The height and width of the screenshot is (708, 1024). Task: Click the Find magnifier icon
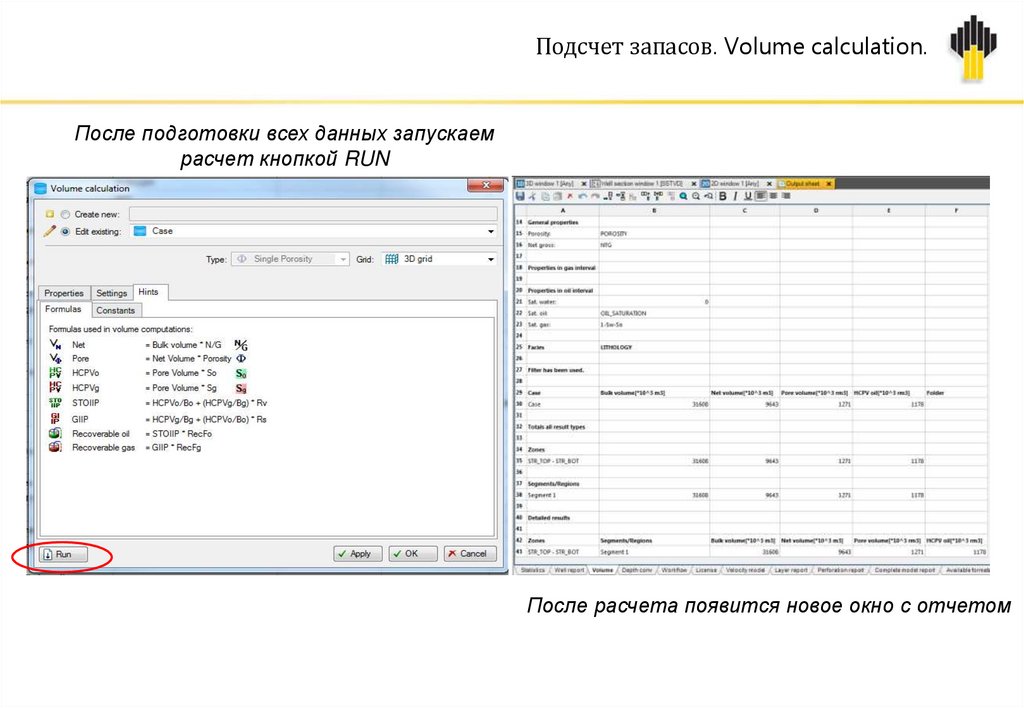coord(683,196)
